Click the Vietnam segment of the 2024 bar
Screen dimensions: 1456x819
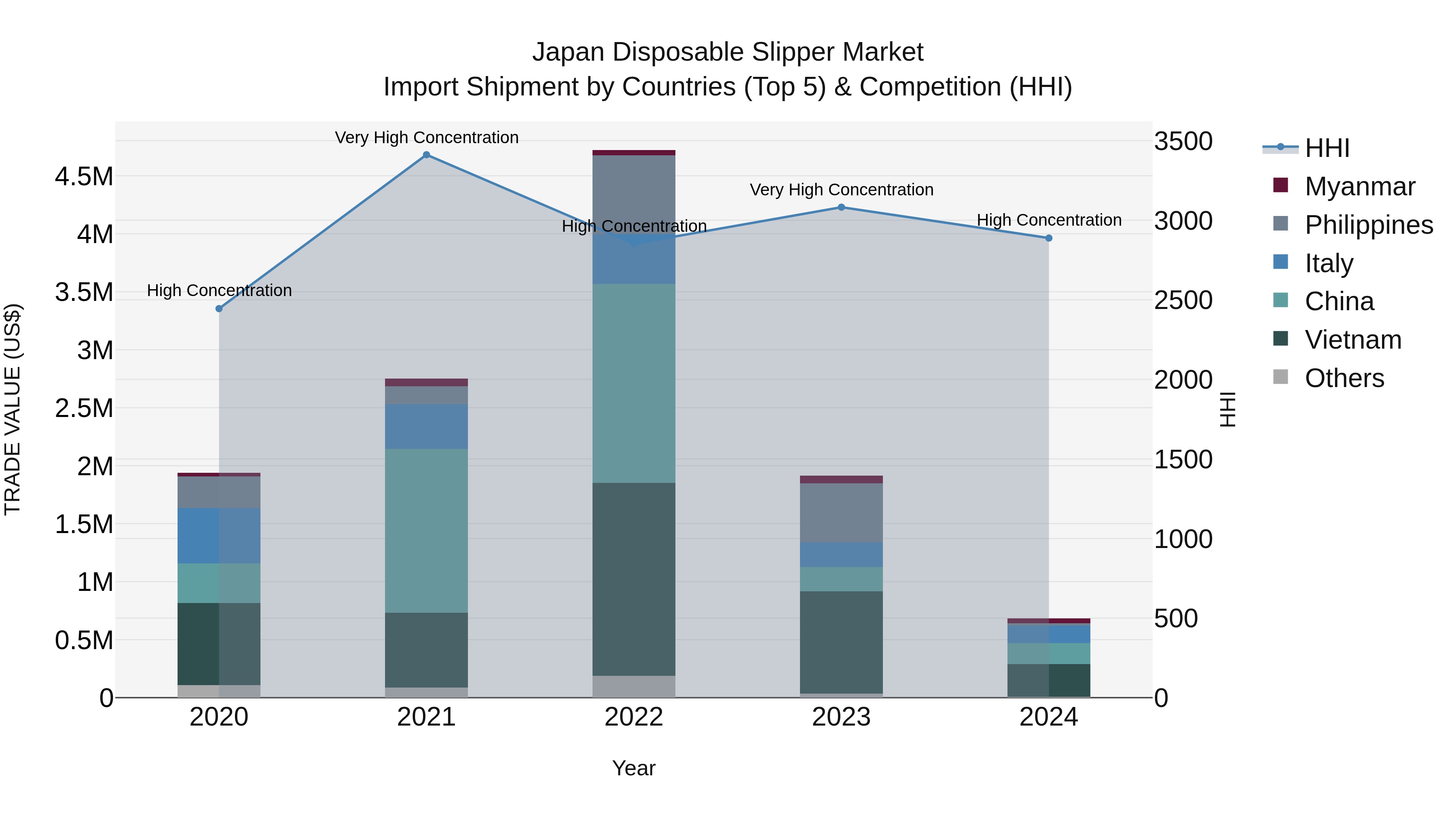[x=1048, y=681]
